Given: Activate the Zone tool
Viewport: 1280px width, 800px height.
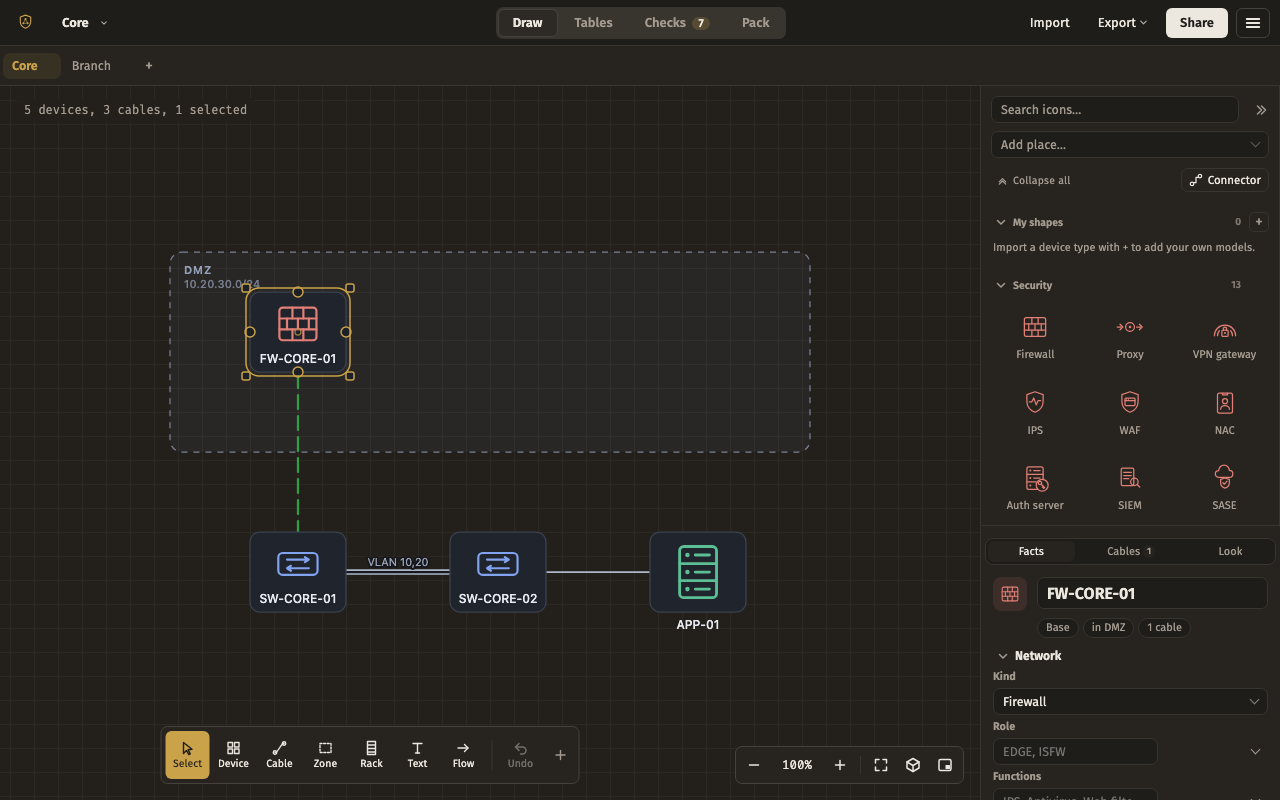Looking at the screenshot, I should click(325, 755).
